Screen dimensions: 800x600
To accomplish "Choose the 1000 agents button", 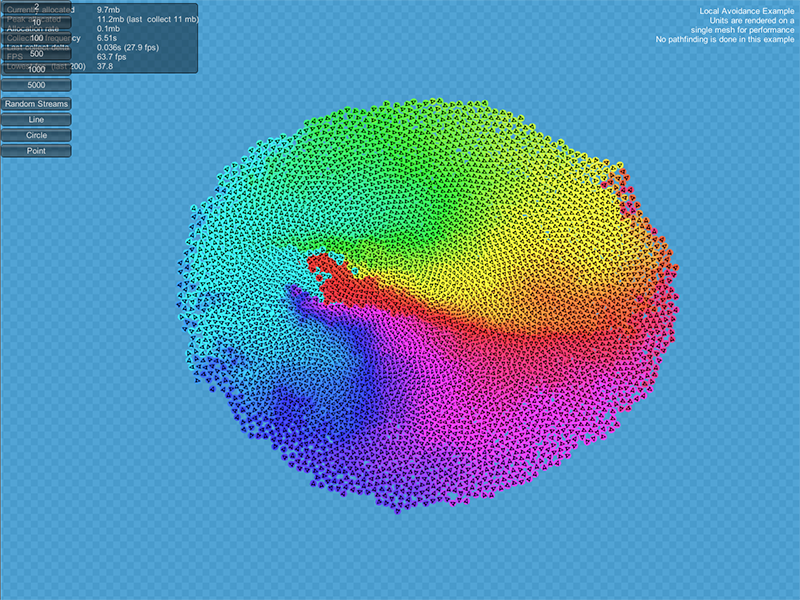I will (x=36, y=70).
